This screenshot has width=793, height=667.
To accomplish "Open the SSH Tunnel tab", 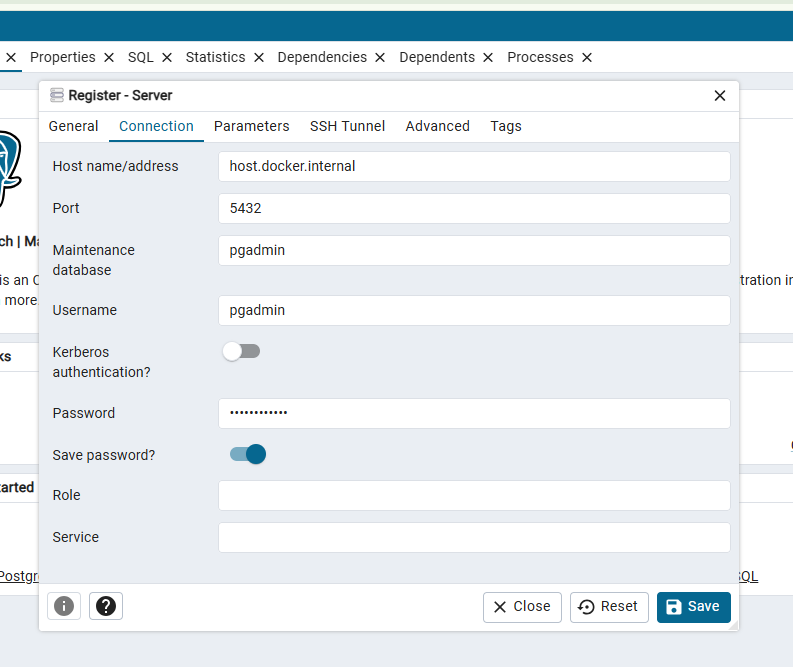I will 347,126.
